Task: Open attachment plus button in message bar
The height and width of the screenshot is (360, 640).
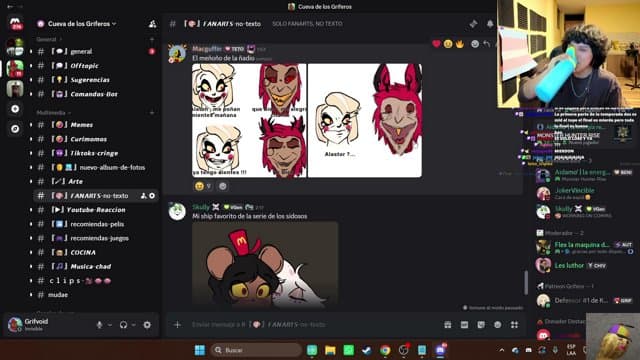Action: point(177,325)
